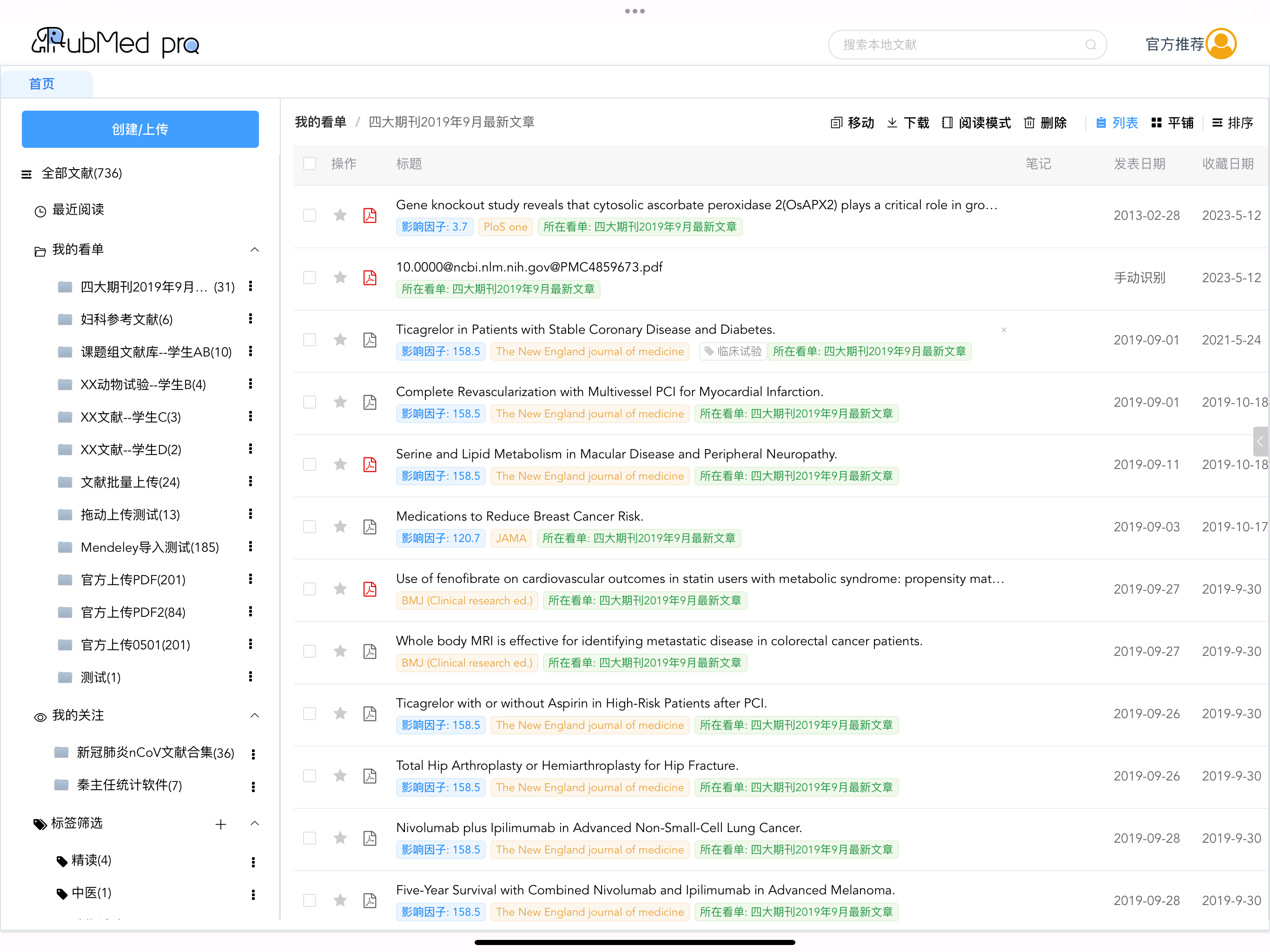
Task: Collapse the 我的关注 section
Action: click(x=255, y=715)
